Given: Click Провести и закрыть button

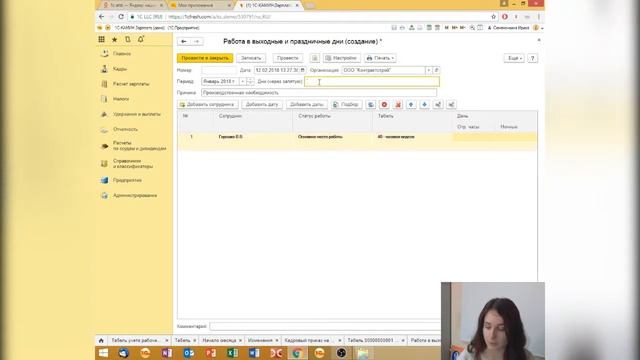Looking at the screenshot, I should [x=205, y=58].
